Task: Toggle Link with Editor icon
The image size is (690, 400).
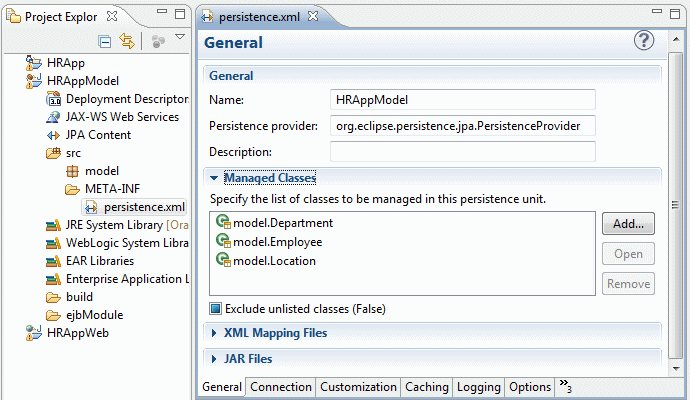Action: [127, 41]
